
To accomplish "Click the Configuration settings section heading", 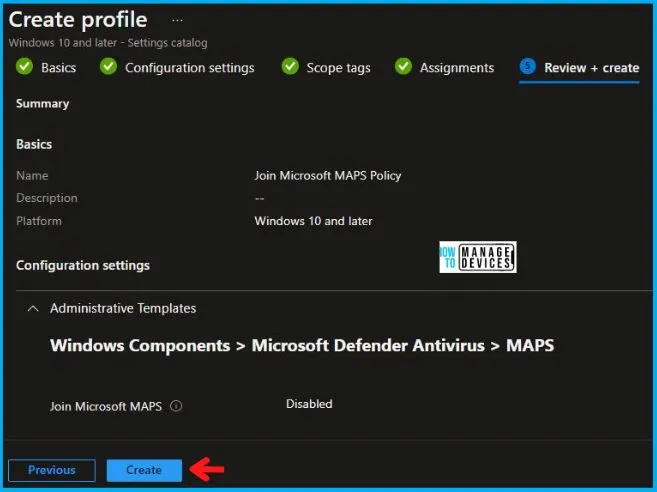I will pyautogui.click(x=83, y=265).
